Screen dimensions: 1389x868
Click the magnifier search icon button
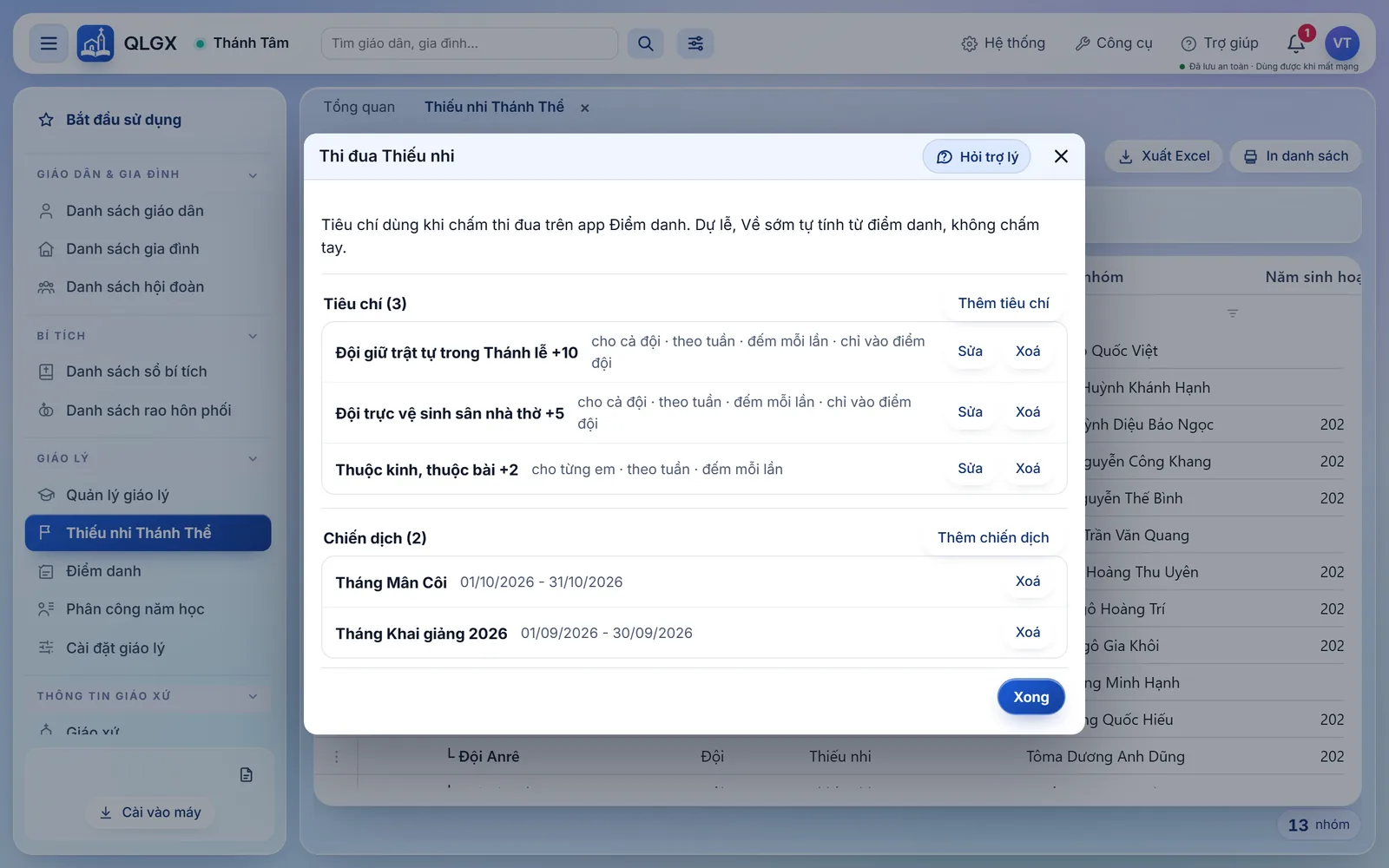[646, 43]
